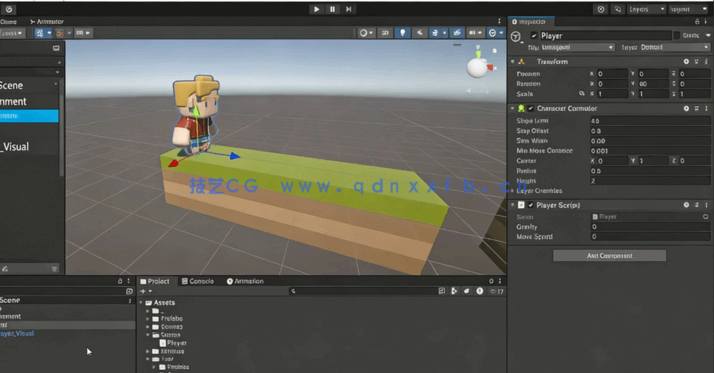Open the draw mode dropdown in Scene view

point(366,33)
